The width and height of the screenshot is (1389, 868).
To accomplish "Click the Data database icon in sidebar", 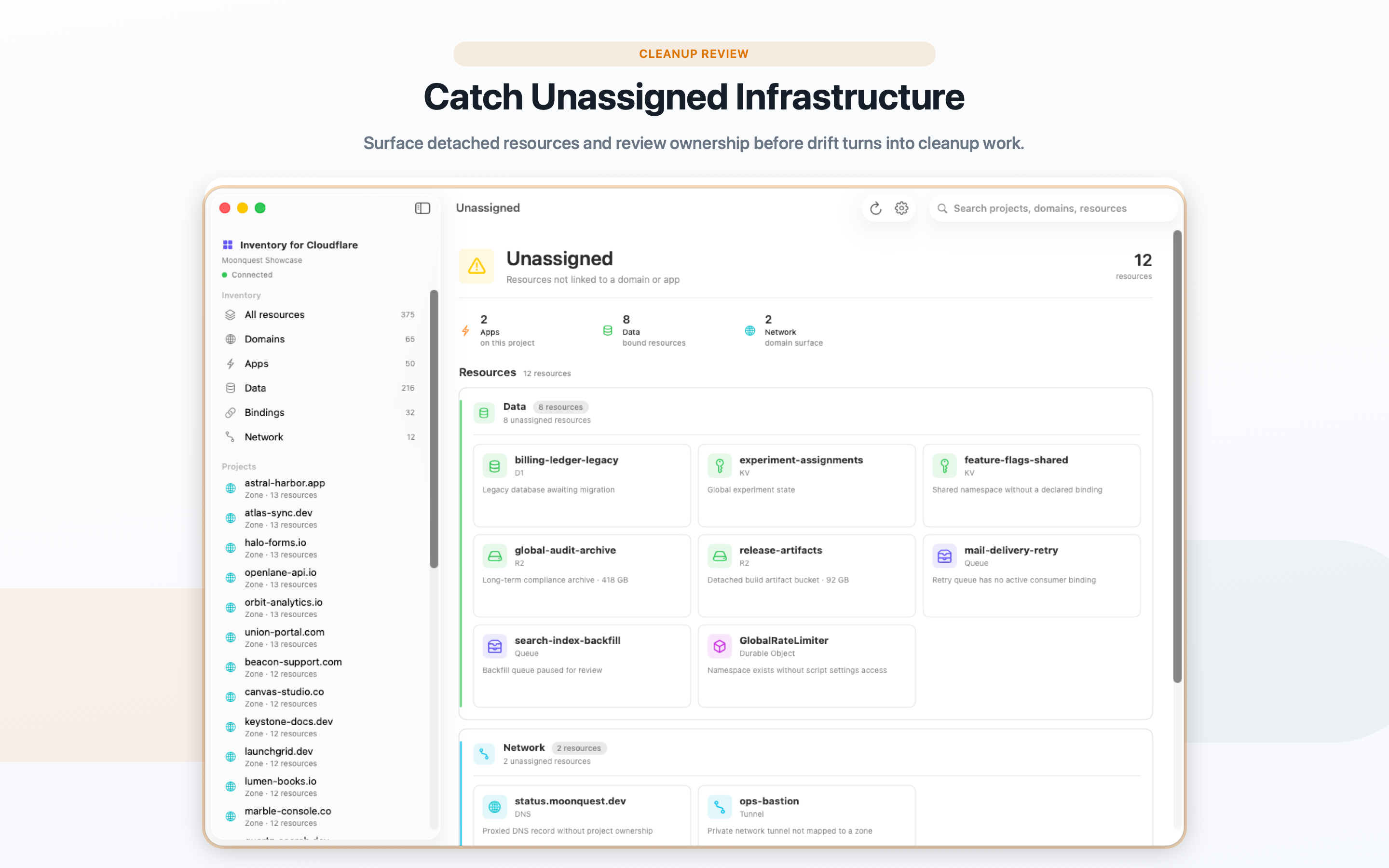I will (230, 388).
